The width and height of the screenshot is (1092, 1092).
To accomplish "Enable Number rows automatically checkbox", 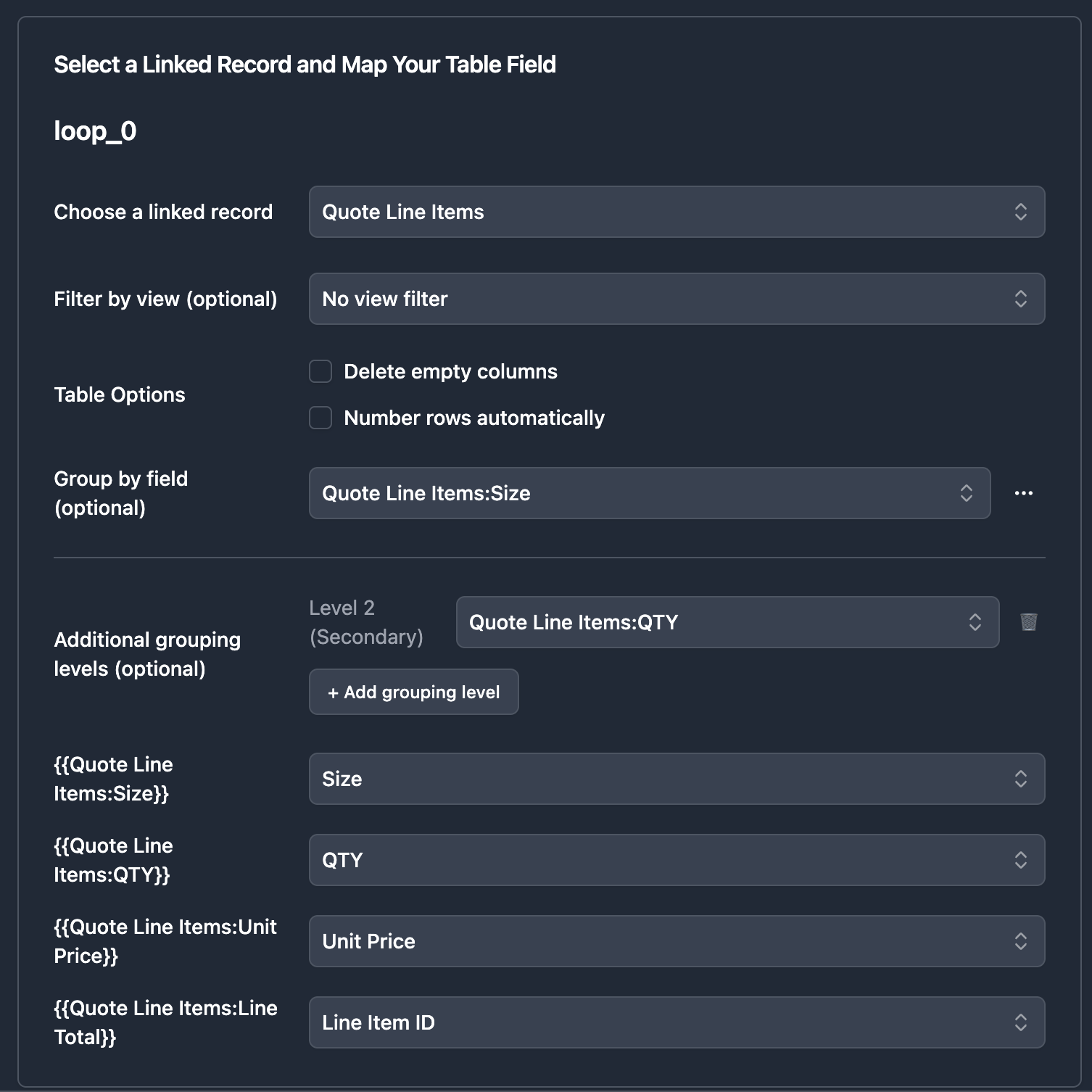I will tap(320, 418).
